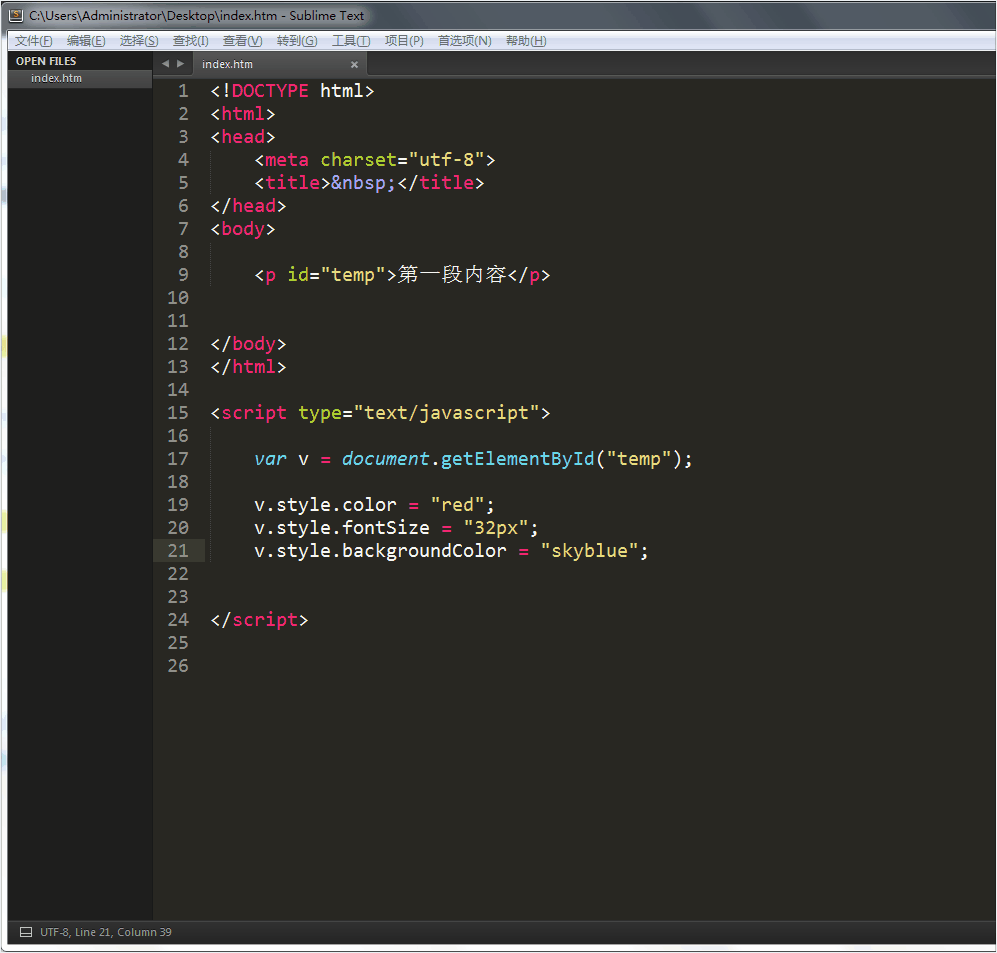The width and height of the screenshot is (997, 953).
Task: Click the var keyword on line 17
Action: 270,459
